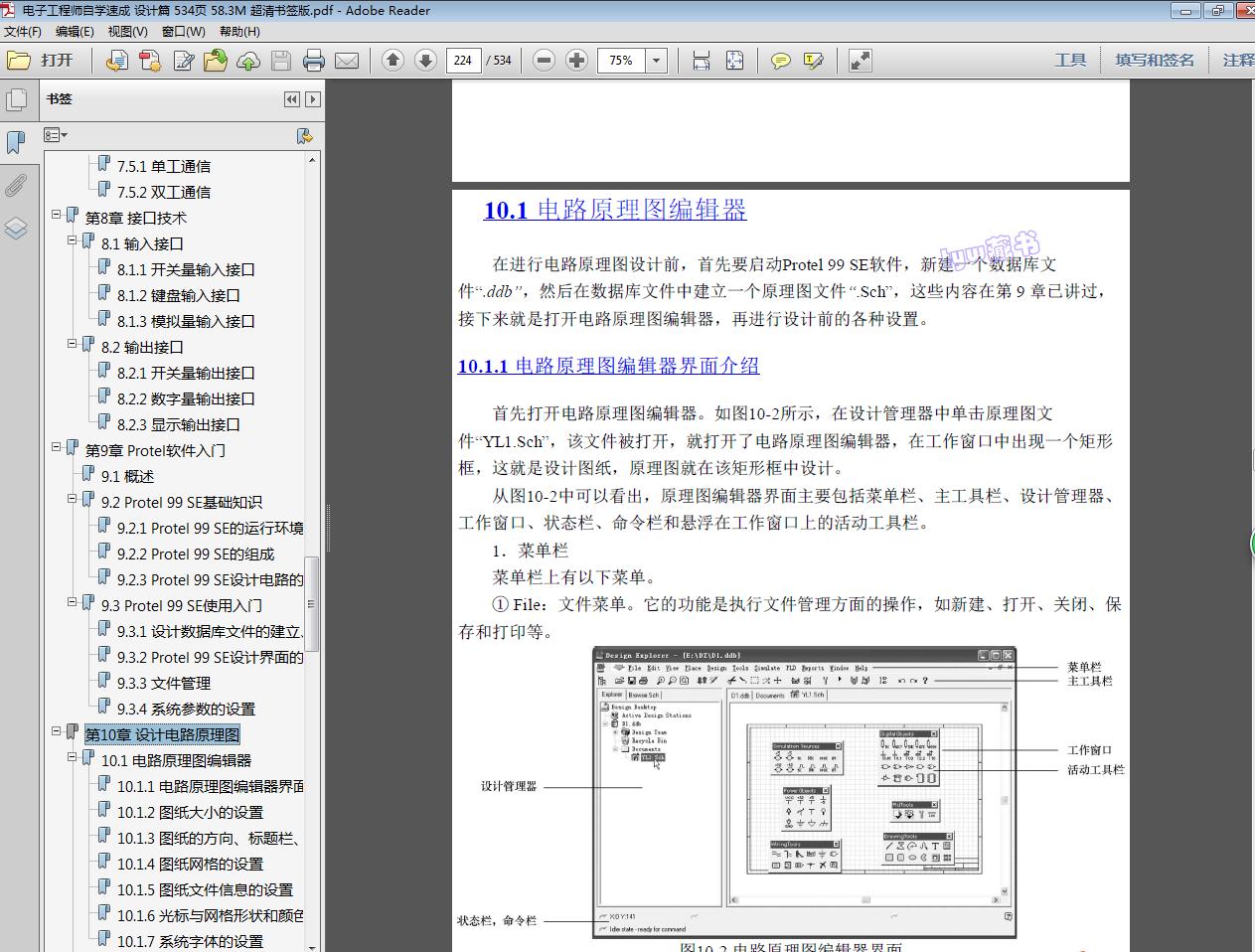The height and width of the screenshot is (952, 1255).
Task: Zoom in with the plus button
Action: (x=576, y=61)
